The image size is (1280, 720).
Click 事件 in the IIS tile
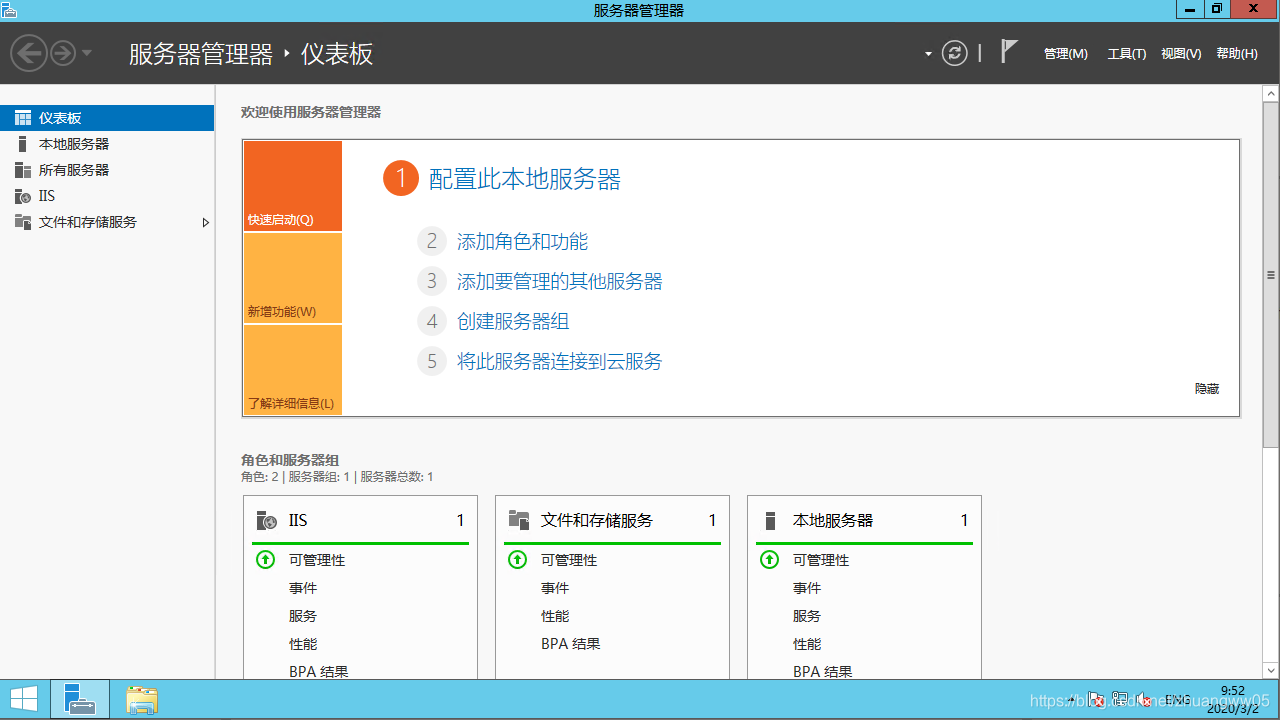pos(303,588)
